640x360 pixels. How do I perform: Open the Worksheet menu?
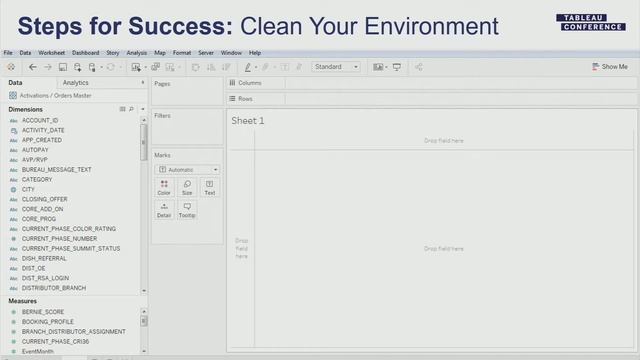click(51, 53)
